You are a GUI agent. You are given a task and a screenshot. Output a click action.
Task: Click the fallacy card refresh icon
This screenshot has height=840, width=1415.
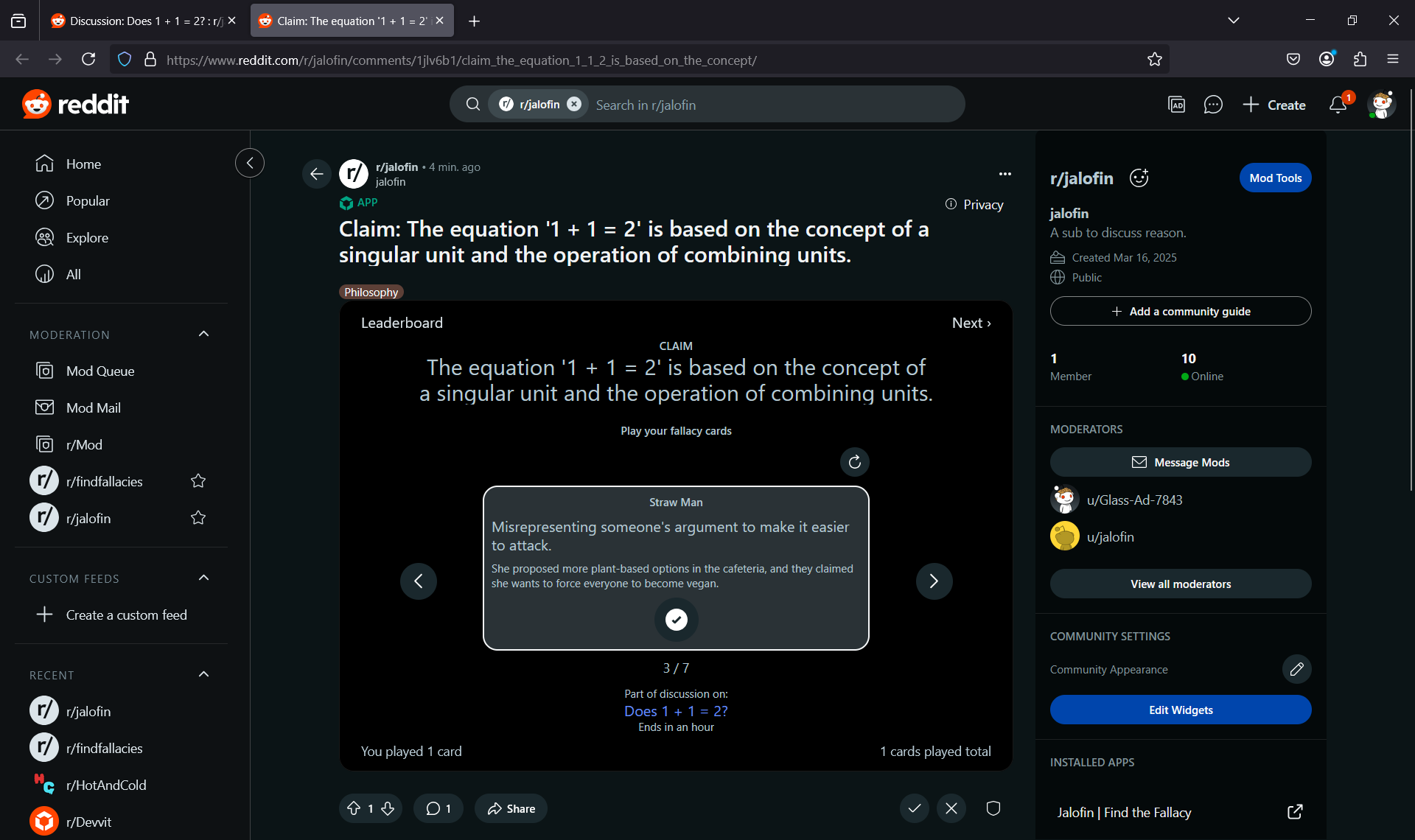click(x=854, y=462)
